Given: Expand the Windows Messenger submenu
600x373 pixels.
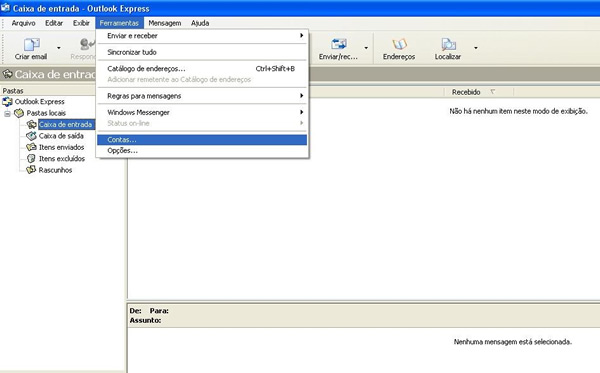Looking at the screenshot, I should 202,112.
